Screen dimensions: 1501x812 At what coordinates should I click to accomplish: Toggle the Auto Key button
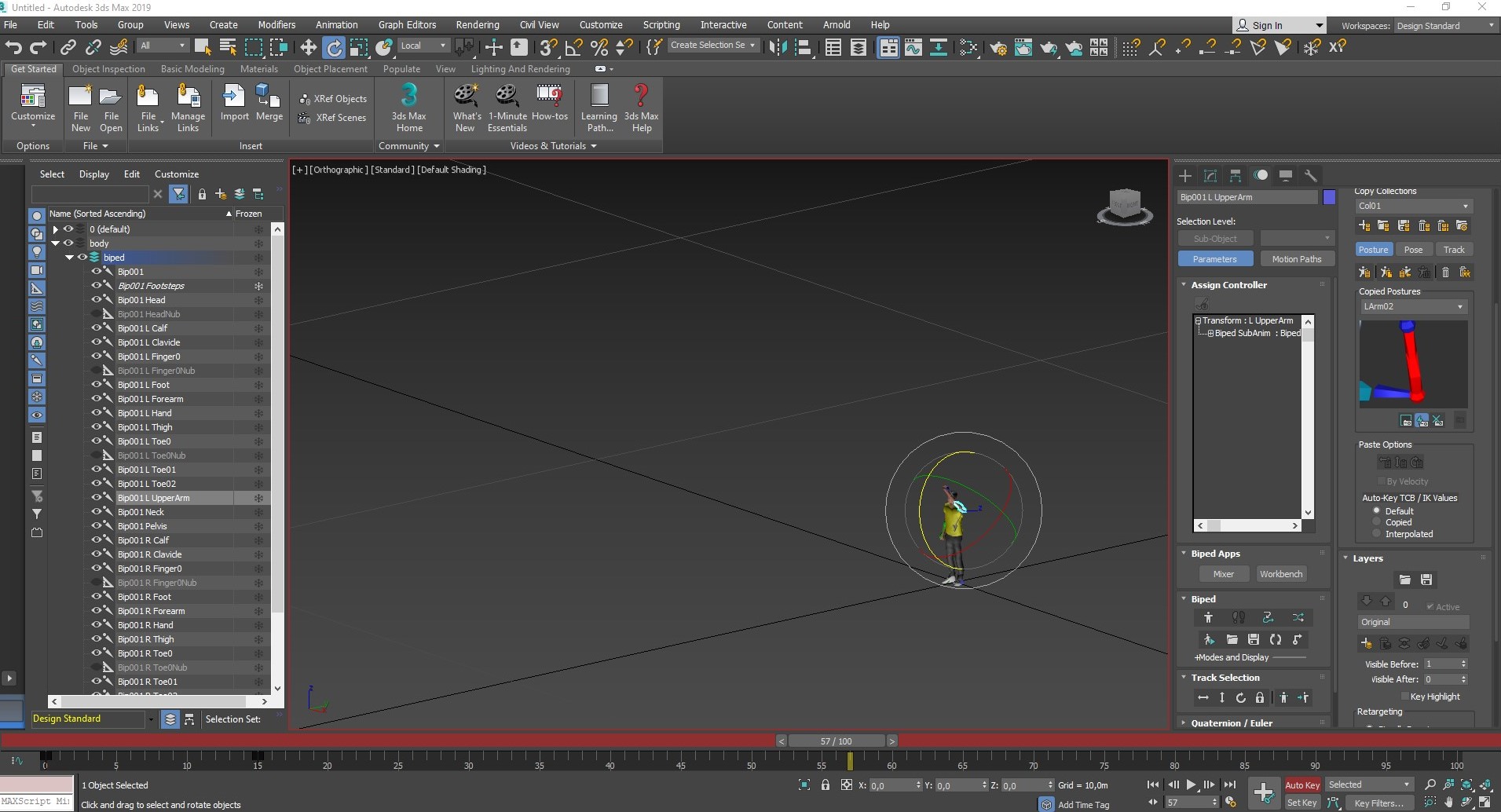tap(1301, 785)
